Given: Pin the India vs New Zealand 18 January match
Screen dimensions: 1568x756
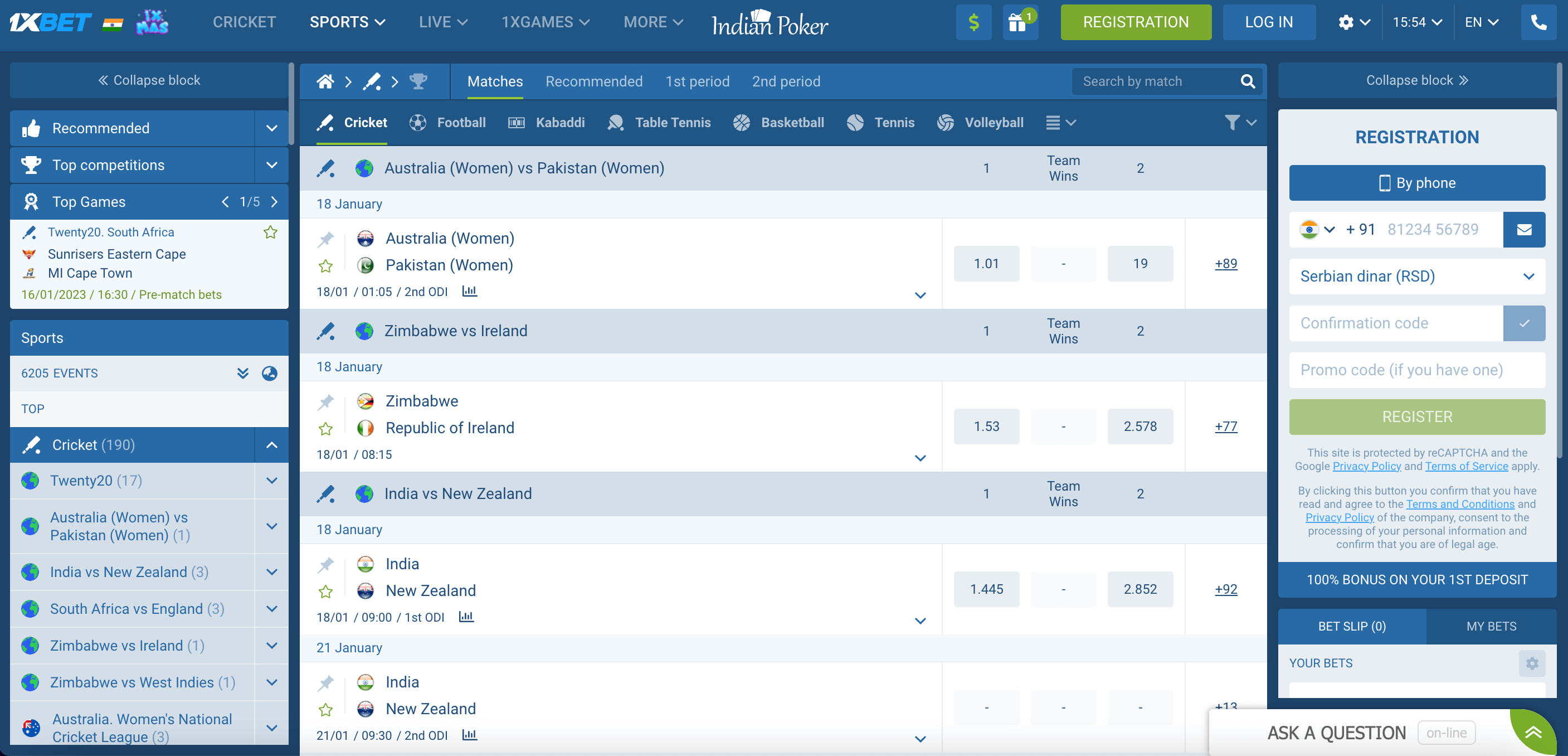Looking at the screenshot, I should click(x=325, y=565).
